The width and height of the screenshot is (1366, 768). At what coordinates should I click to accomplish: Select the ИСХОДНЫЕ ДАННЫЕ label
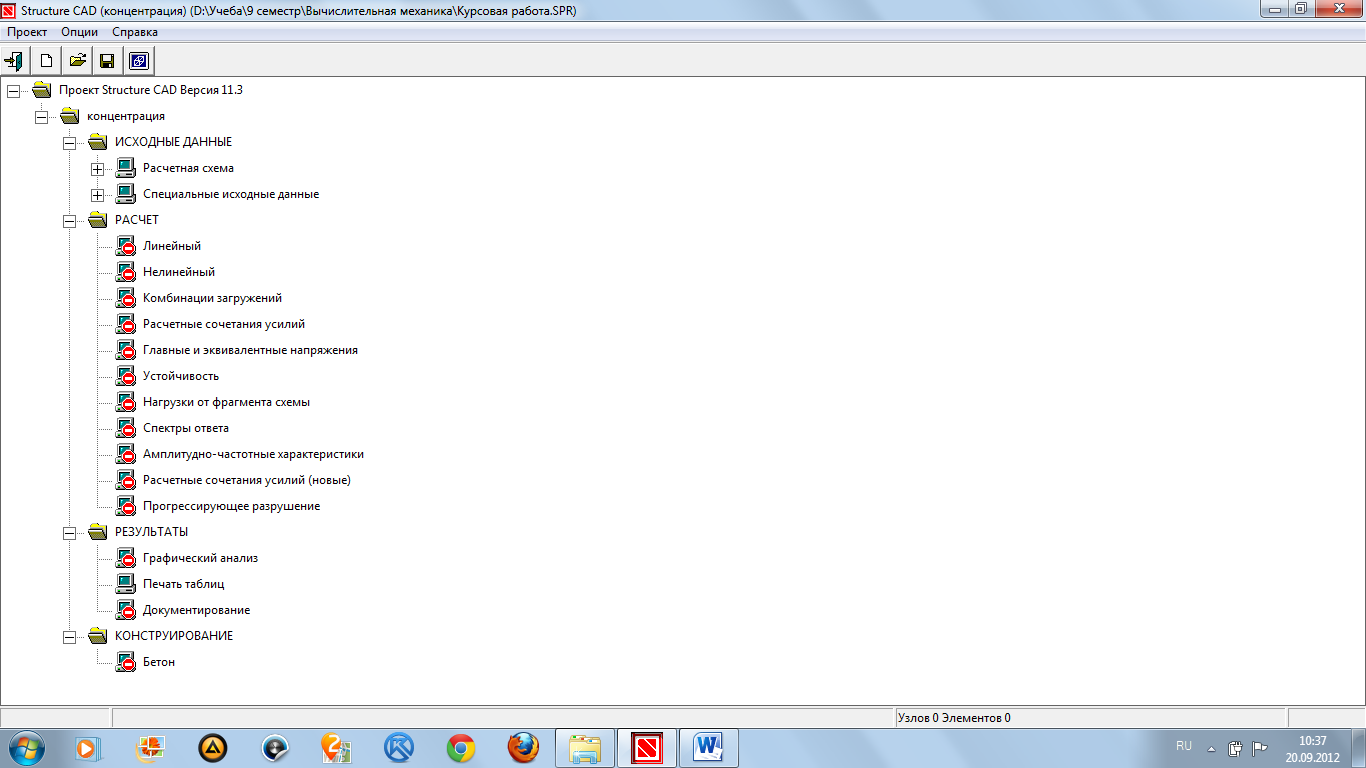pos(174,142)
